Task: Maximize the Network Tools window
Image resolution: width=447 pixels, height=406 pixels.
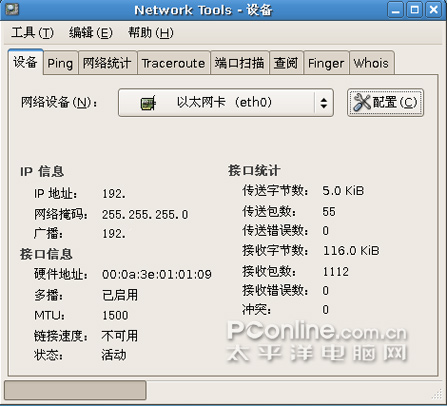Action: [x=414, y=10]
